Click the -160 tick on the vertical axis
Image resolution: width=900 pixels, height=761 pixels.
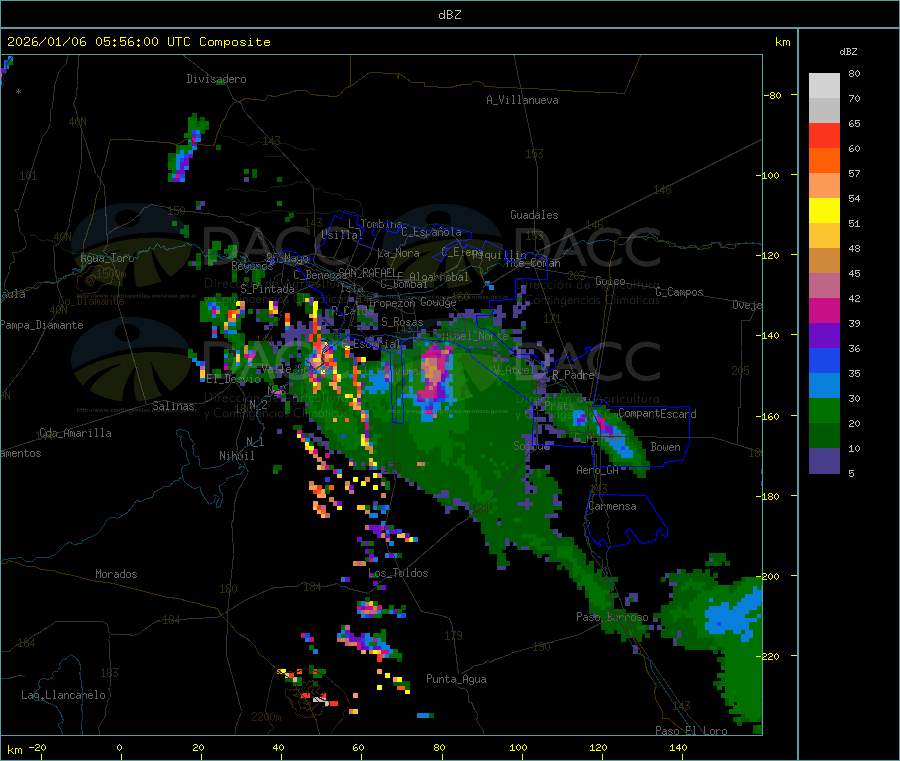point(767,416)
